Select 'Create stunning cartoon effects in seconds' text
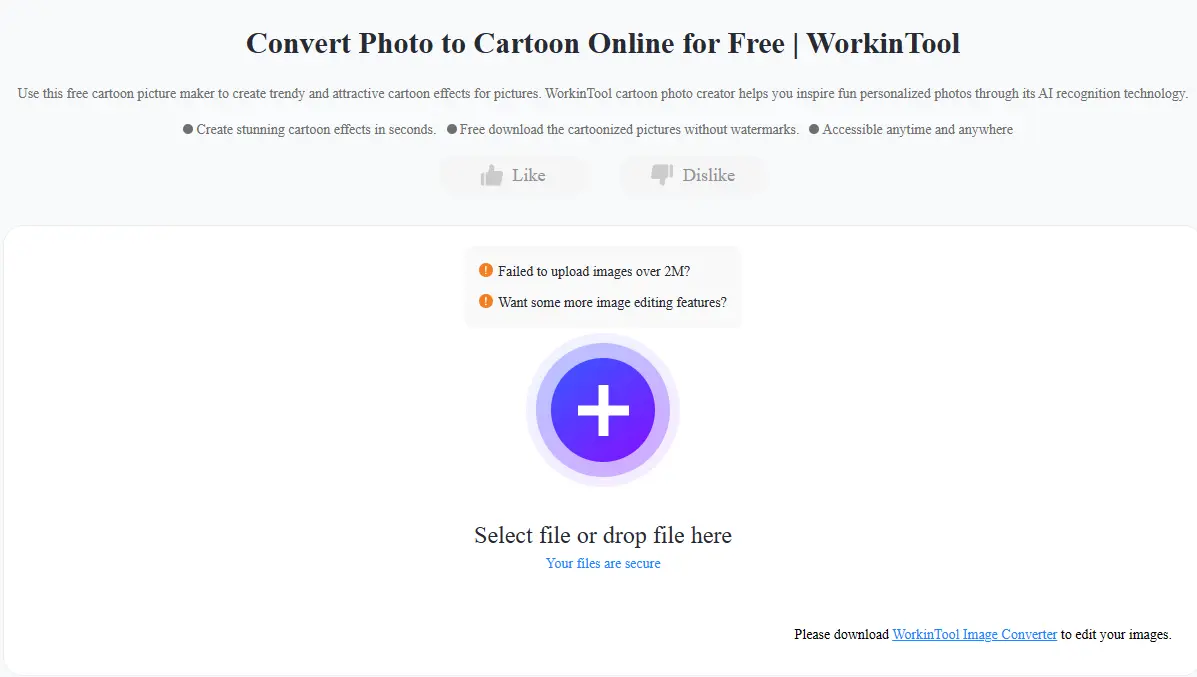This screenshot has width=1197, height=677. pos(316,130)
